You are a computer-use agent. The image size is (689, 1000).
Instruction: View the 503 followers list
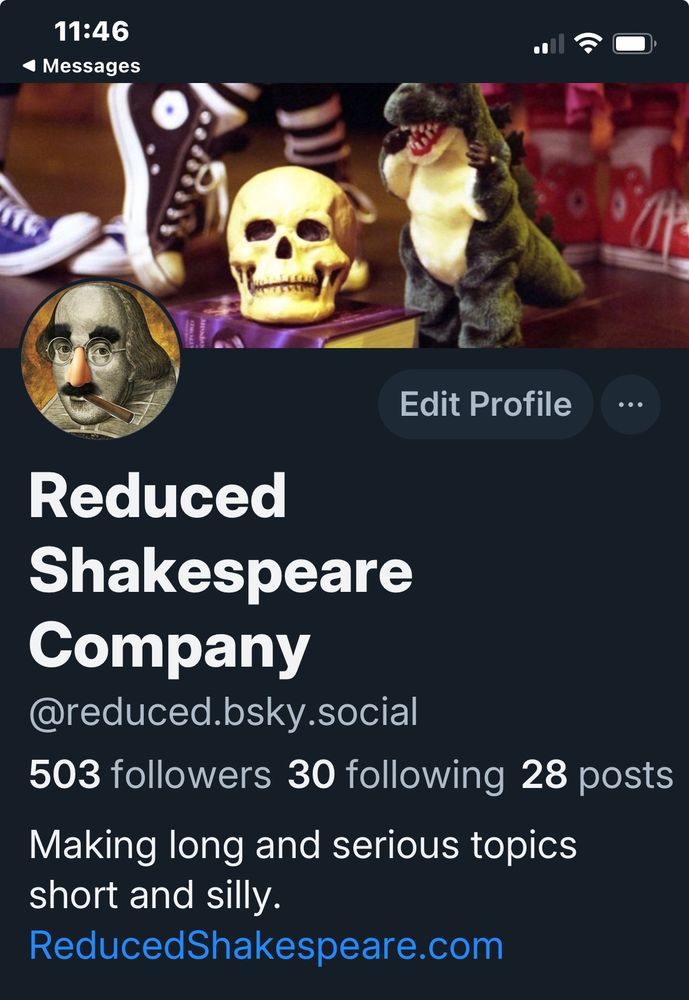tap(150, 775)
